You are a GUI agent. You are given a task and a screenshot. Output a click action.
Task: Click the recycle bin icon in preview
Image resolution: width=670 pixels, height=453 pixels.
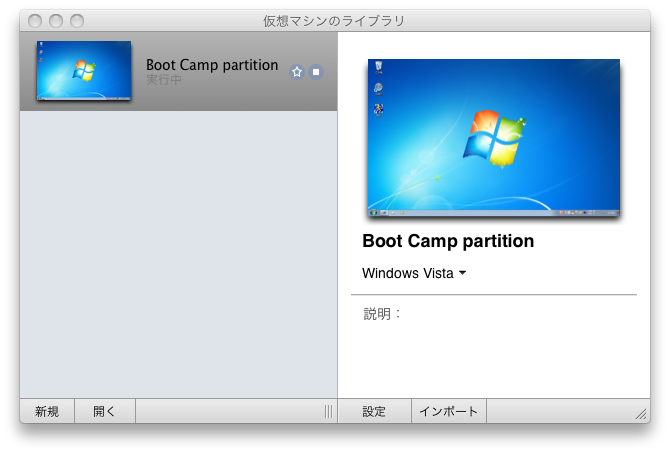tap(379, 67)
